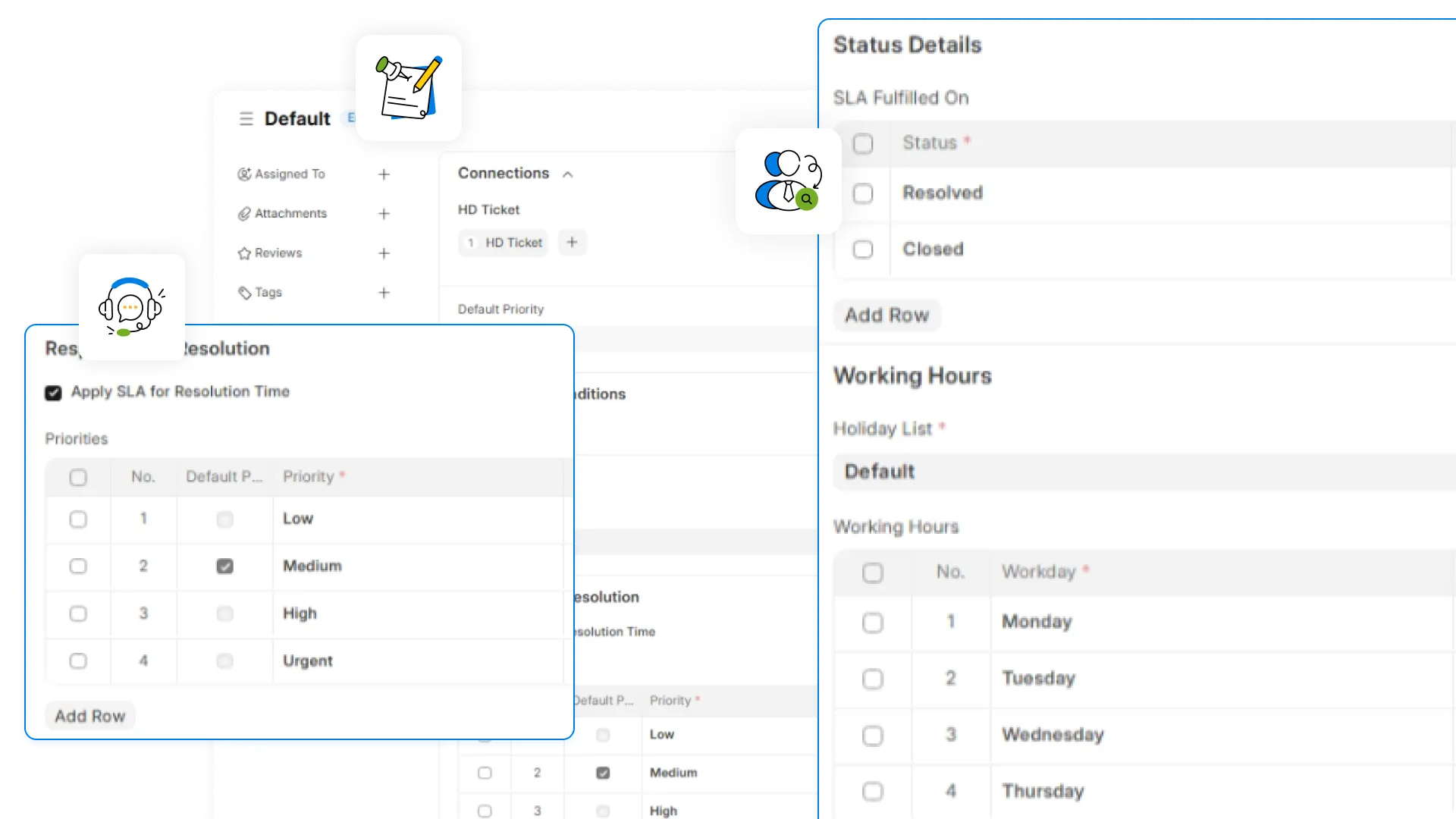Viewport: 1456px width, 819px height.
Task: Open the Holiday List Default field
Action: [x=1137, y=472]
